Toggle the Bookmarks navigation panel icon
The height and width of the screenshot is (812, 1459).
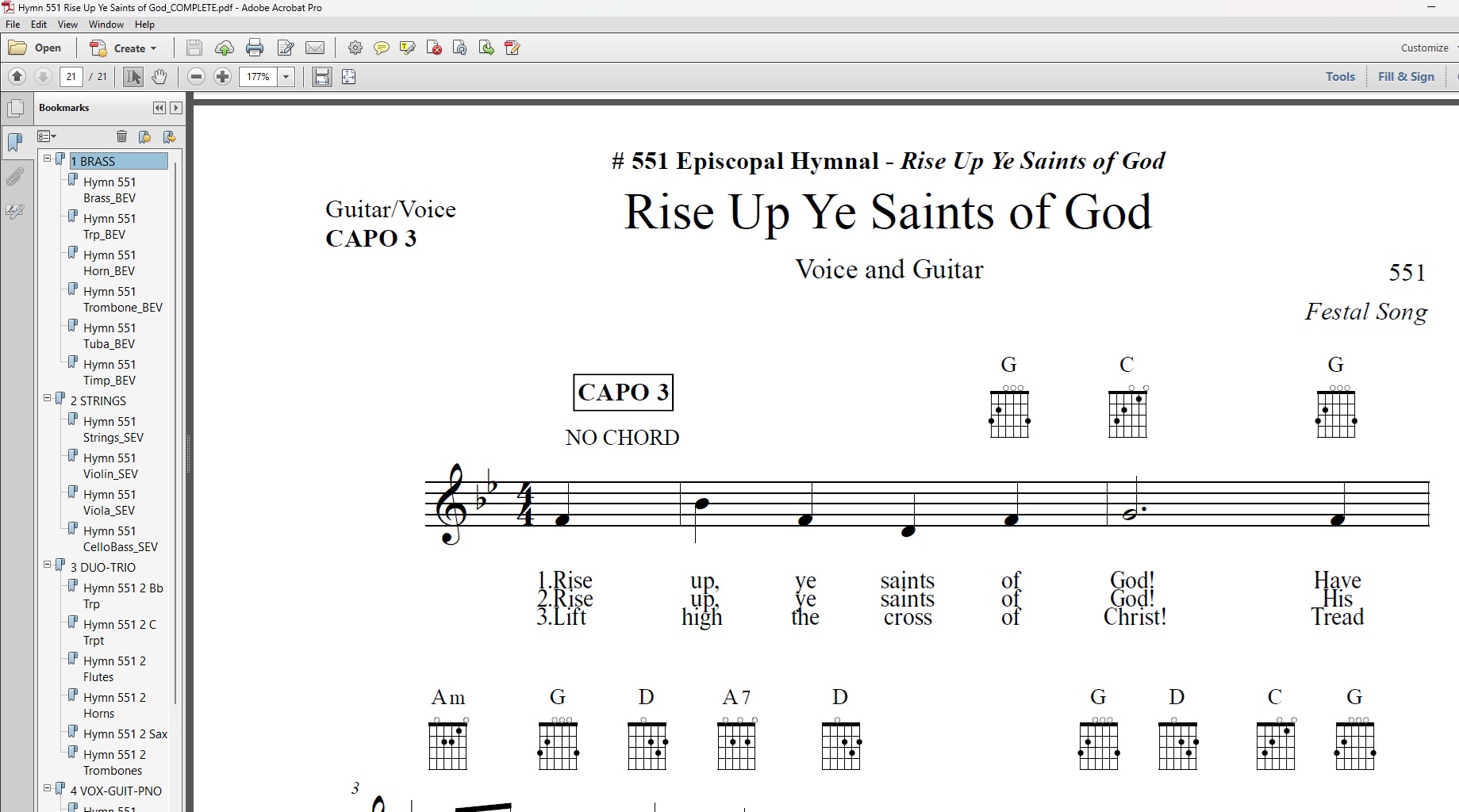[15, 143]
